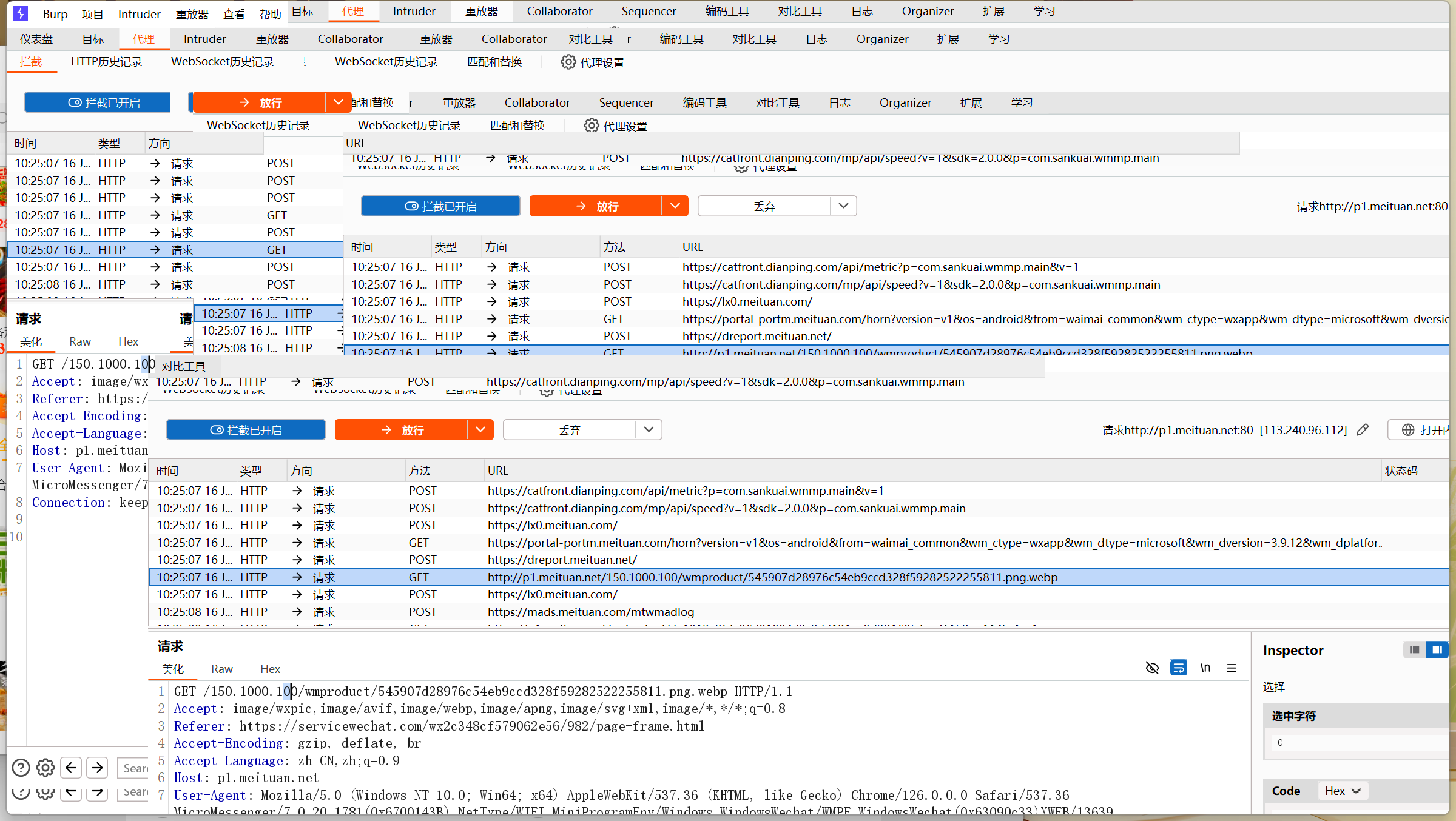Viewport: 1456px width, 821px height.
Task: Click the fully visible back arrow button
Action: (x=71, y=768)
